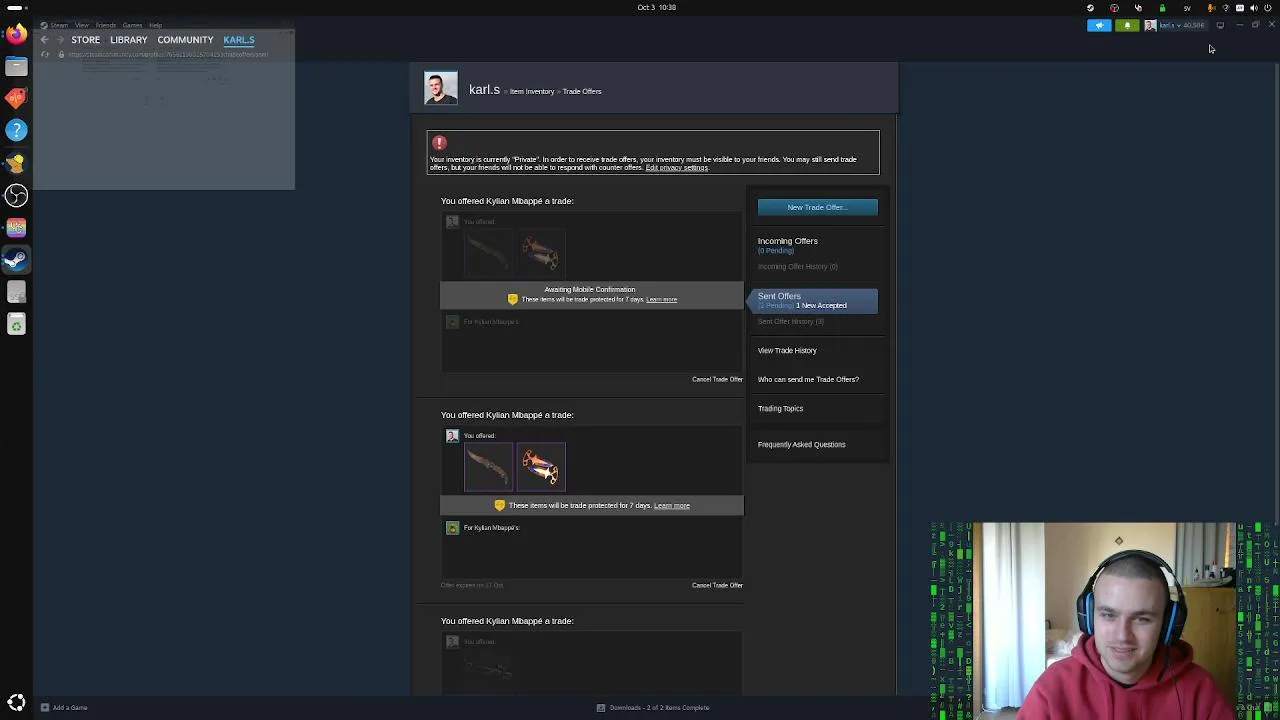Open Item Inventory breadcrumb link
1280x720 pixels.
(532, 92)
